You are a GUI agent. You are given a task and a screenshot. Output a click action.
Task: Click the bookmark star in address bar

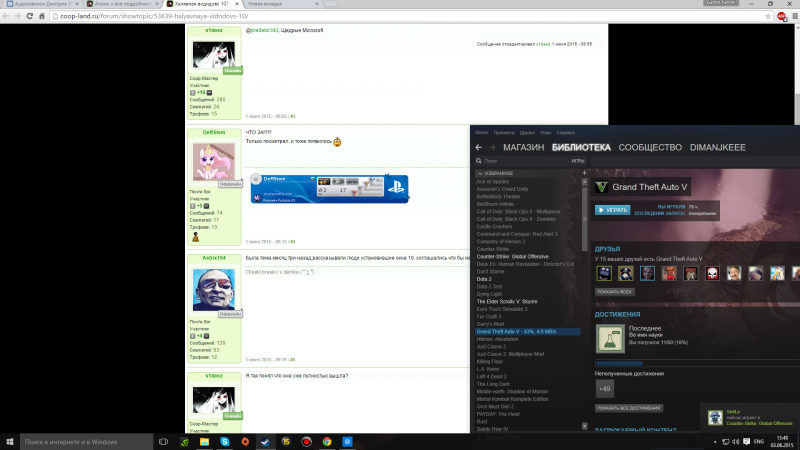768,16
